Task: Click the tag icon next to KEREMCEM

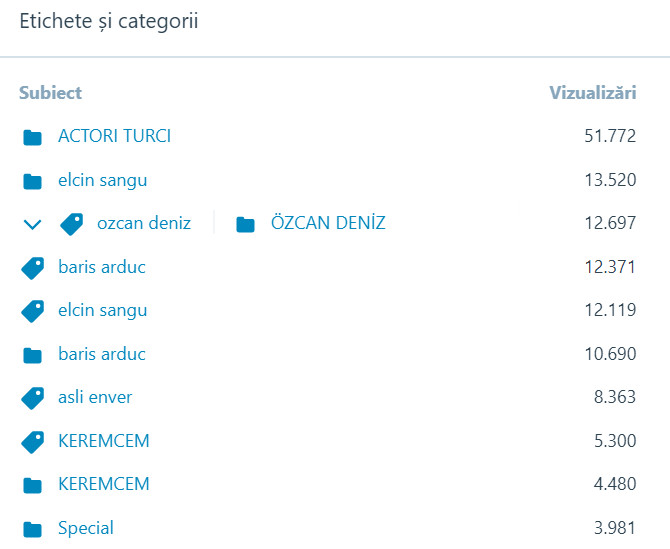Action: pos(33,441)
